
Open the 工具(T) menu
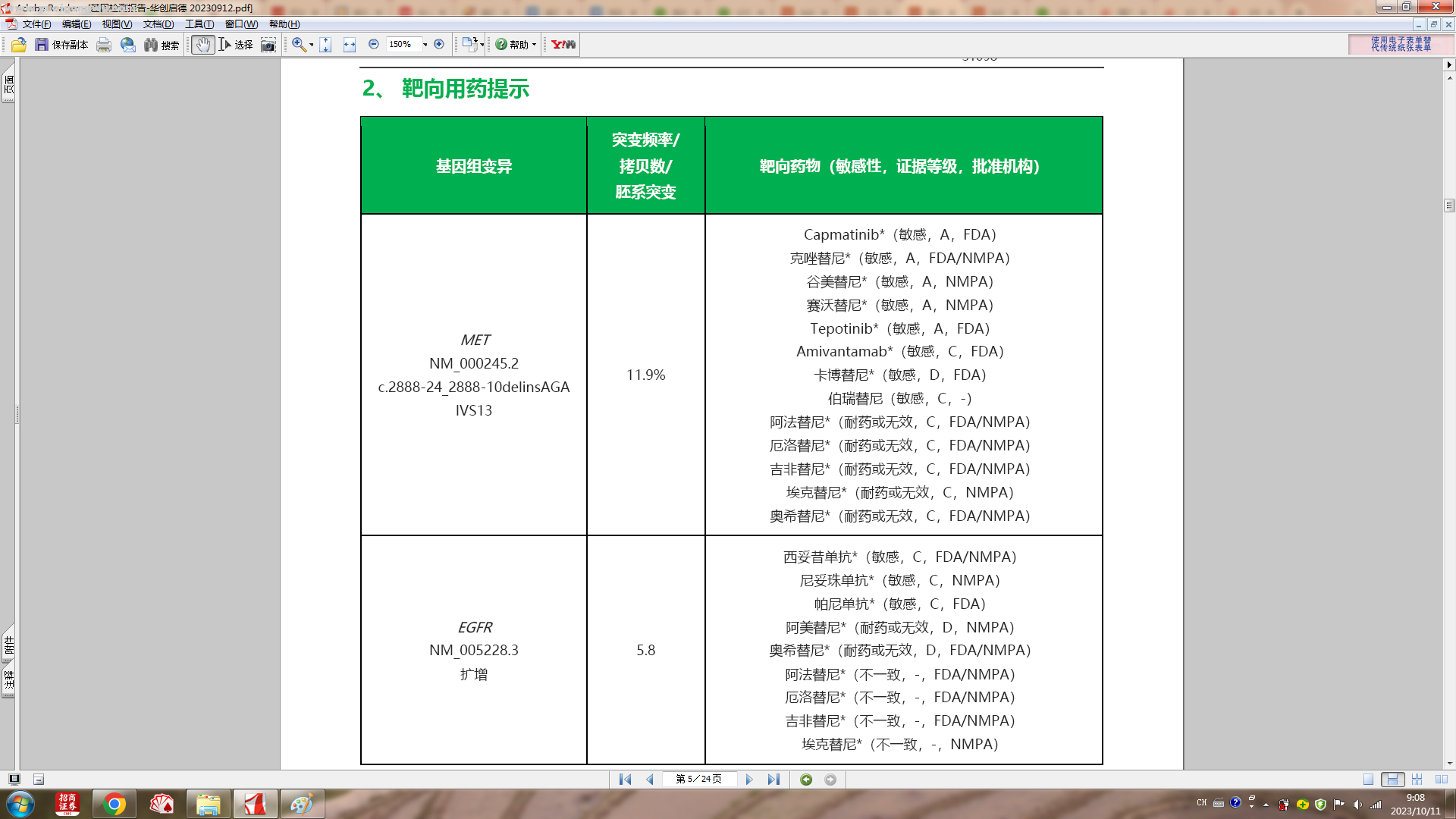tap(199, 24)
